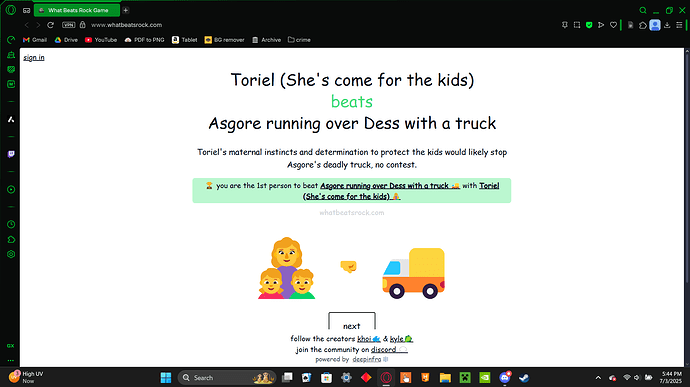Click the taskbar Search box
This screenshot has width=690, height=387.
click(227, 377)
